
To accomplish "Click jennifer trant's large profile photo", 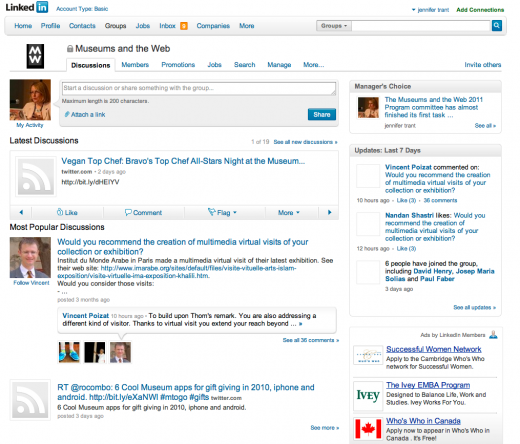I will click(30, 100).
